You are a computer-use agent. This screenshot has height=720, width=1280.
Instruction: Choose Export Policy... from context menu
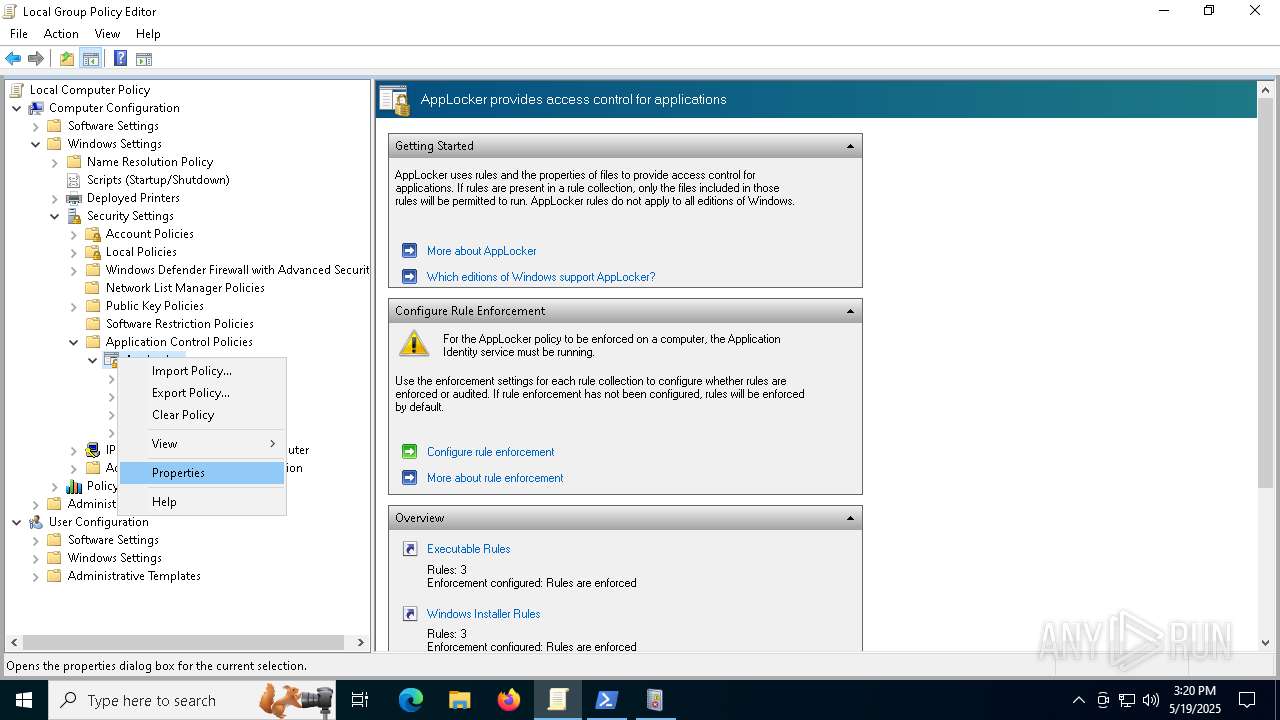[x=202, y=393]
